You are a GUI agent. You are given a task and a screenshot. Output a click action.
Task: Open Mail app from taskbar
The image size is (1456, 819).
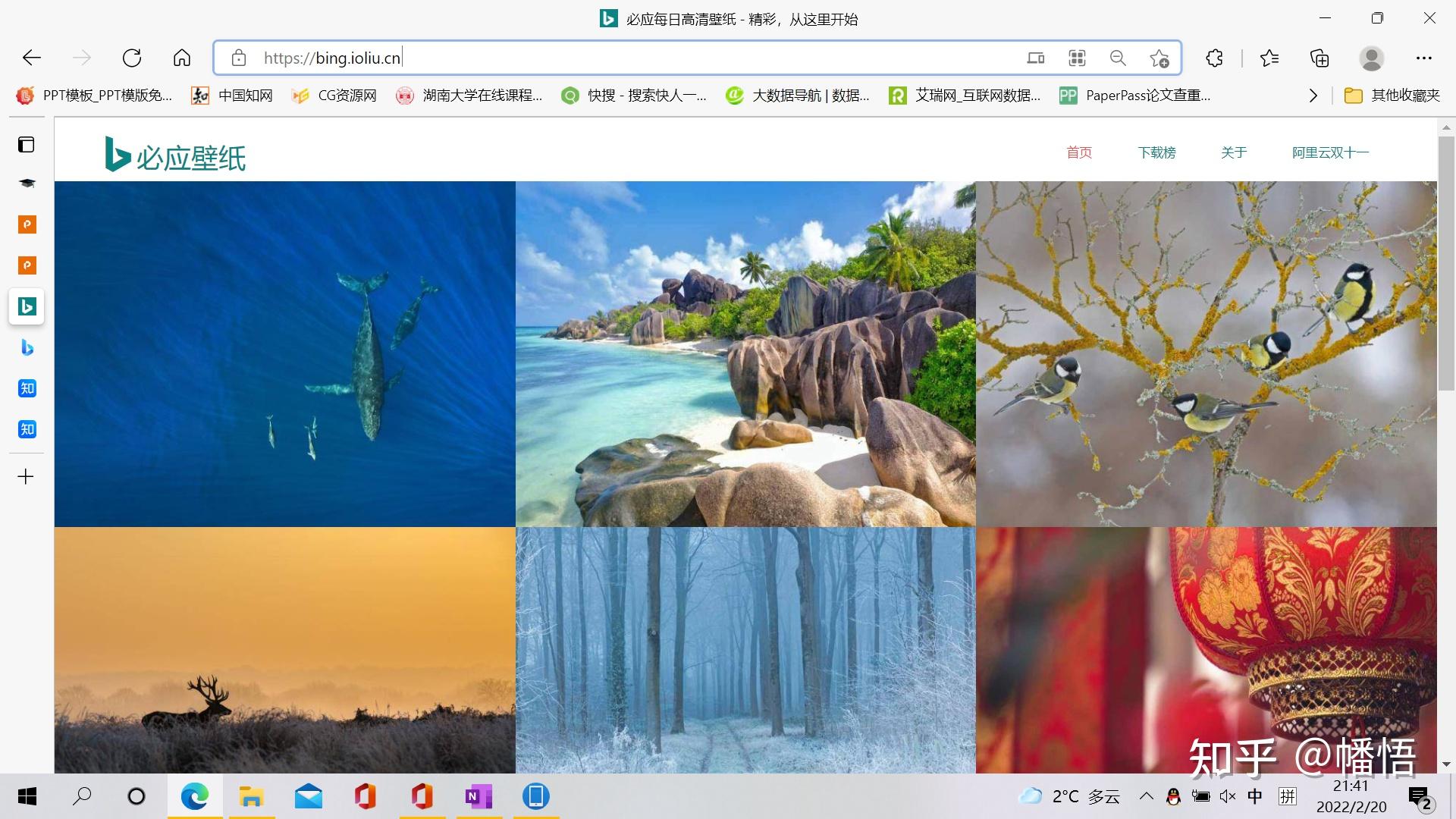coord(309,796)
